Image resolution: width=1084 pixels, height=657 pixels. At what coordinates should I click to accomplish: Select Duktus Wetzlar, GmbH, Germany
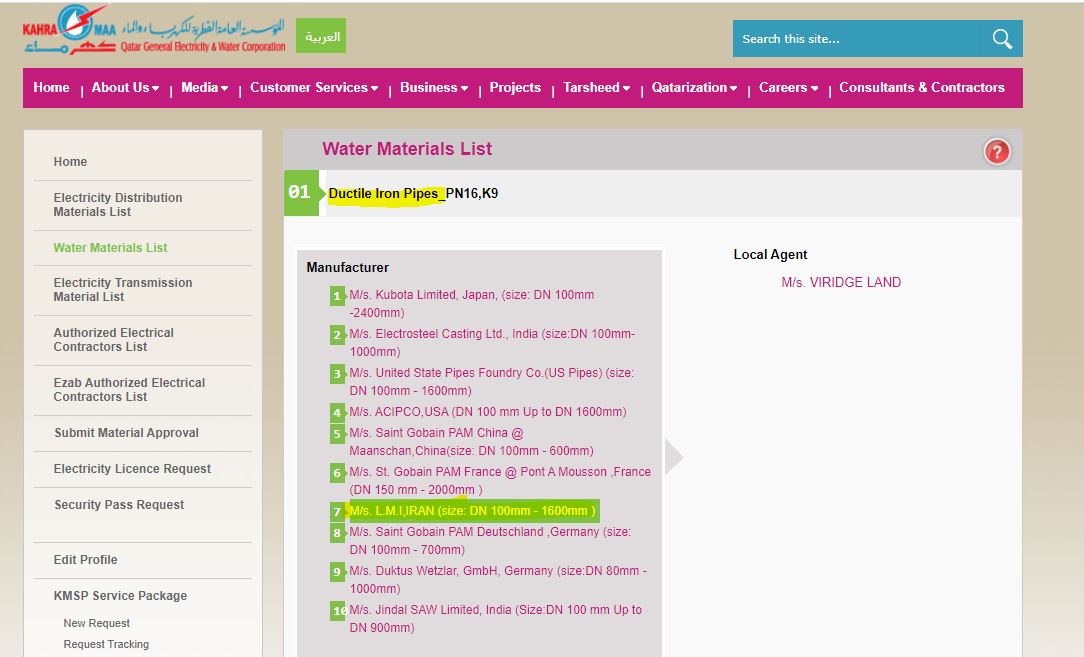point(498,580)
